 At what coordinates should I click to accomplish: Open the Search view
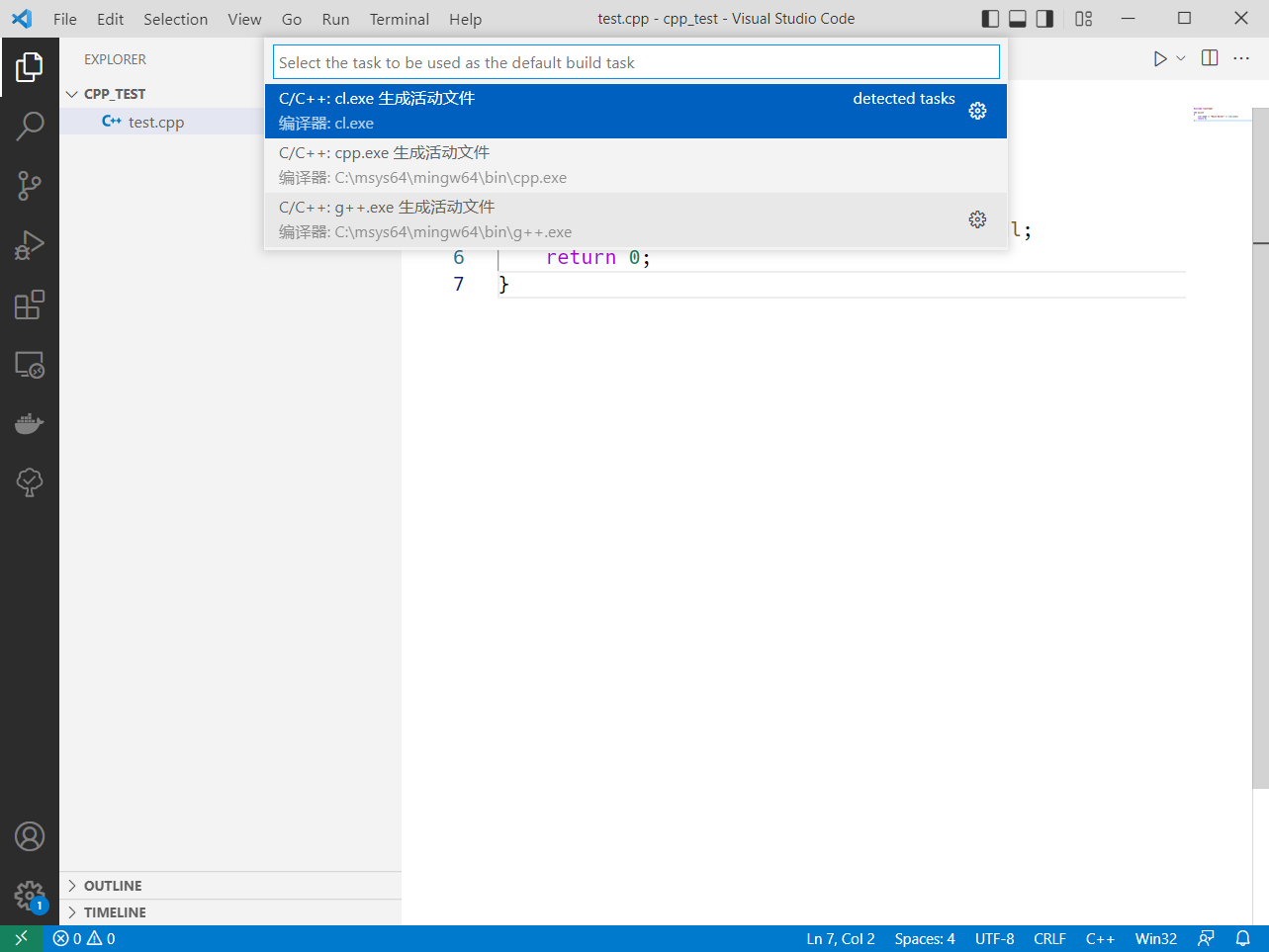pyautogui.click(x=30, y=126)
